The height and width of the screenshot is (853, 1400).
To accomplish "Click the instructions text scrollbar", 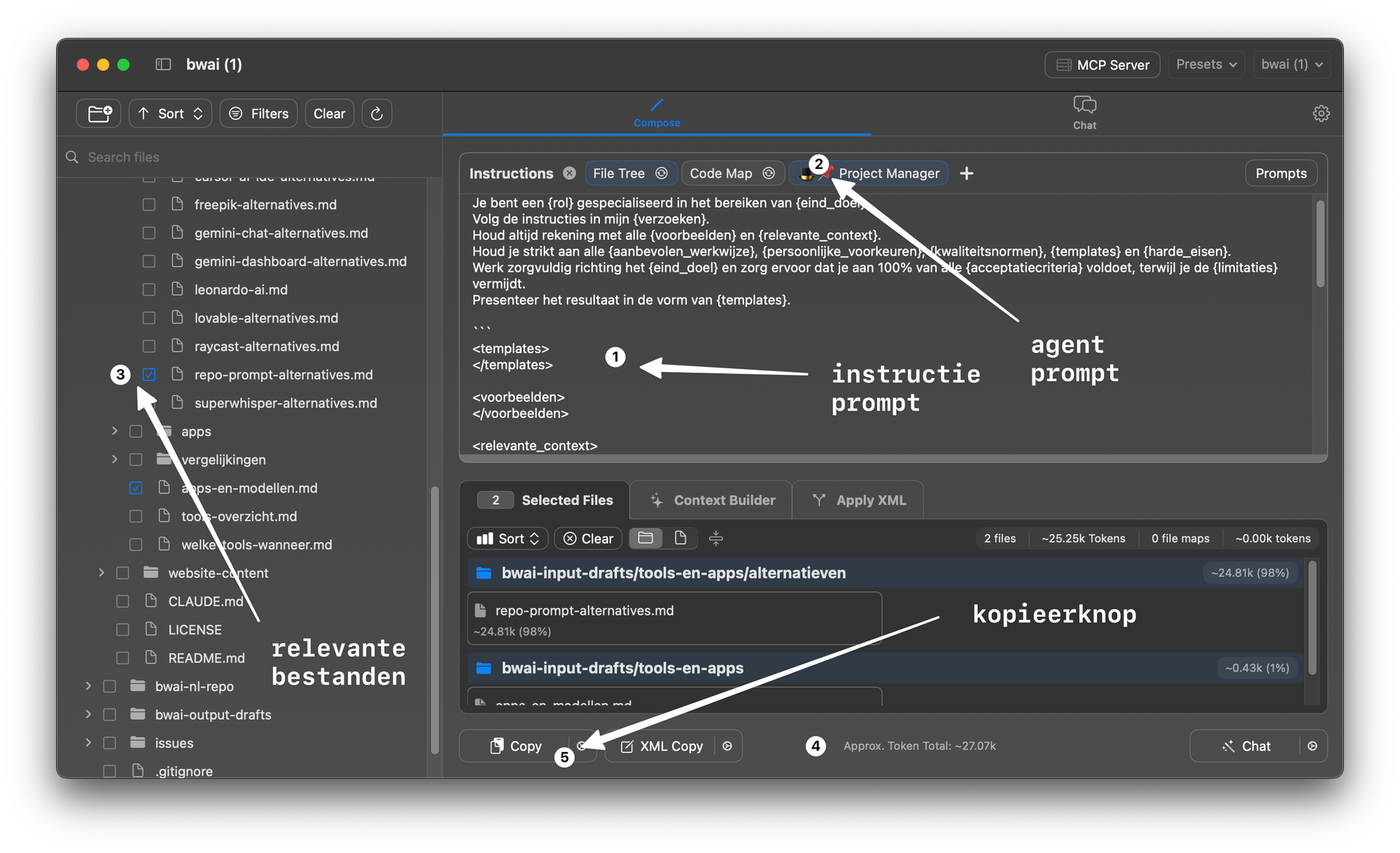I will [x=1320, y=244].
